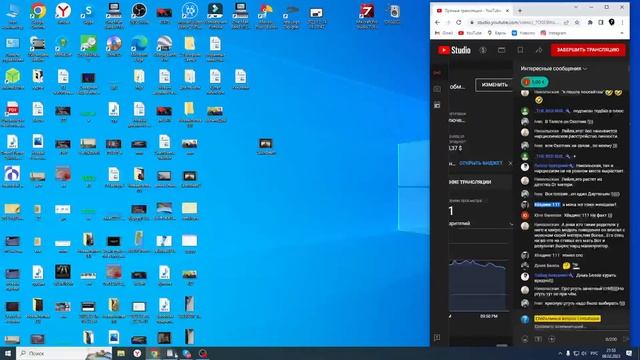Image resolution: width=640 pixels, height=360 pixels.
Task: Click the ИЗМЕНИТЬ button
Action: coord(494,85)
